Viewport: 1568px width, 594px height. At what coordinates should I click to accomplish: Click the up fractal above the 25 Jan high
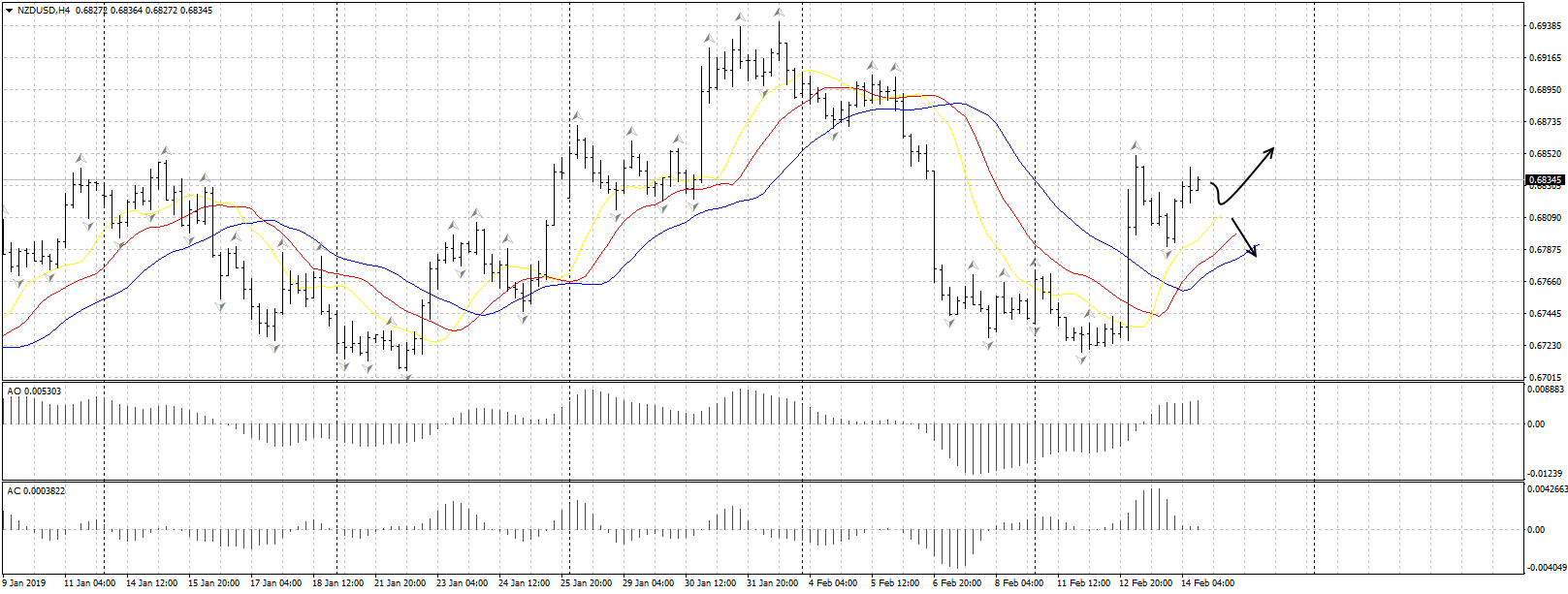point(577,115)
